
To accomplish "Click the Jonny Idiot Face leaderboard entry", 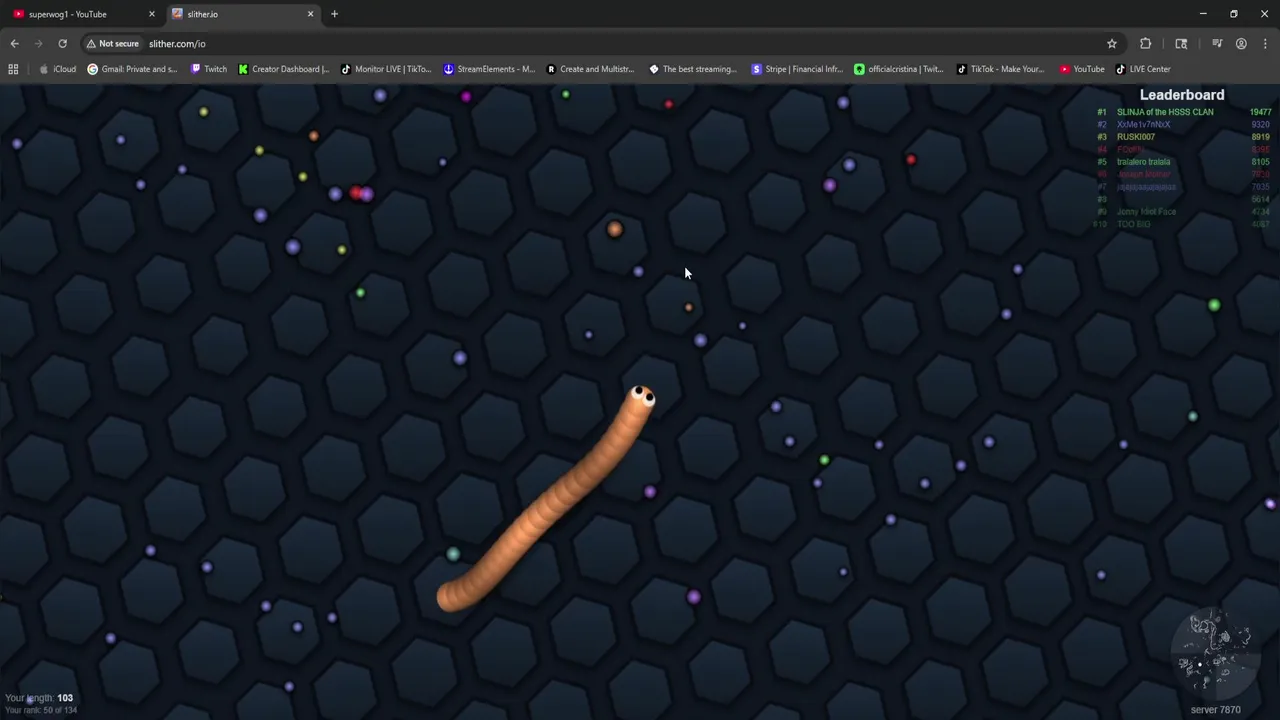I will [1146, 212].
